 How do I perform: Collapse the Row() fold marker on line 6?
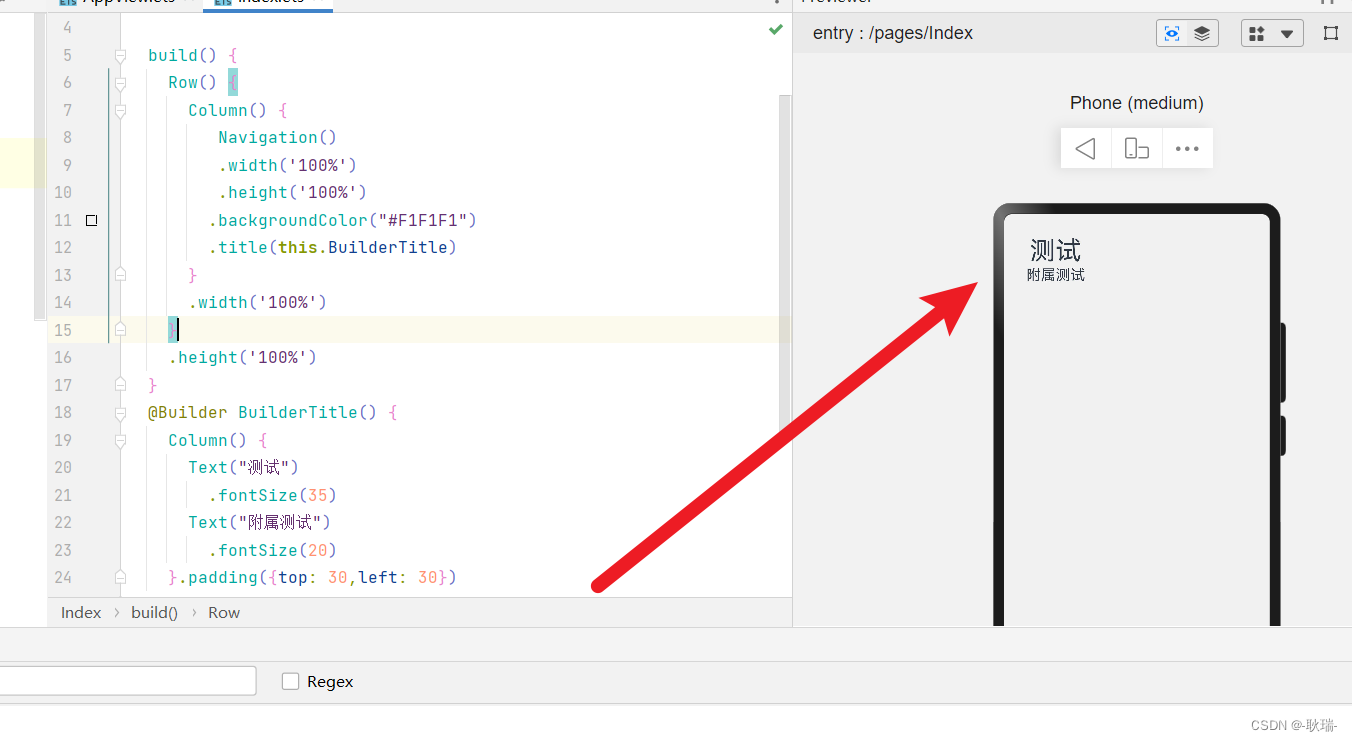pyautogui.click(x=120, y=83)
